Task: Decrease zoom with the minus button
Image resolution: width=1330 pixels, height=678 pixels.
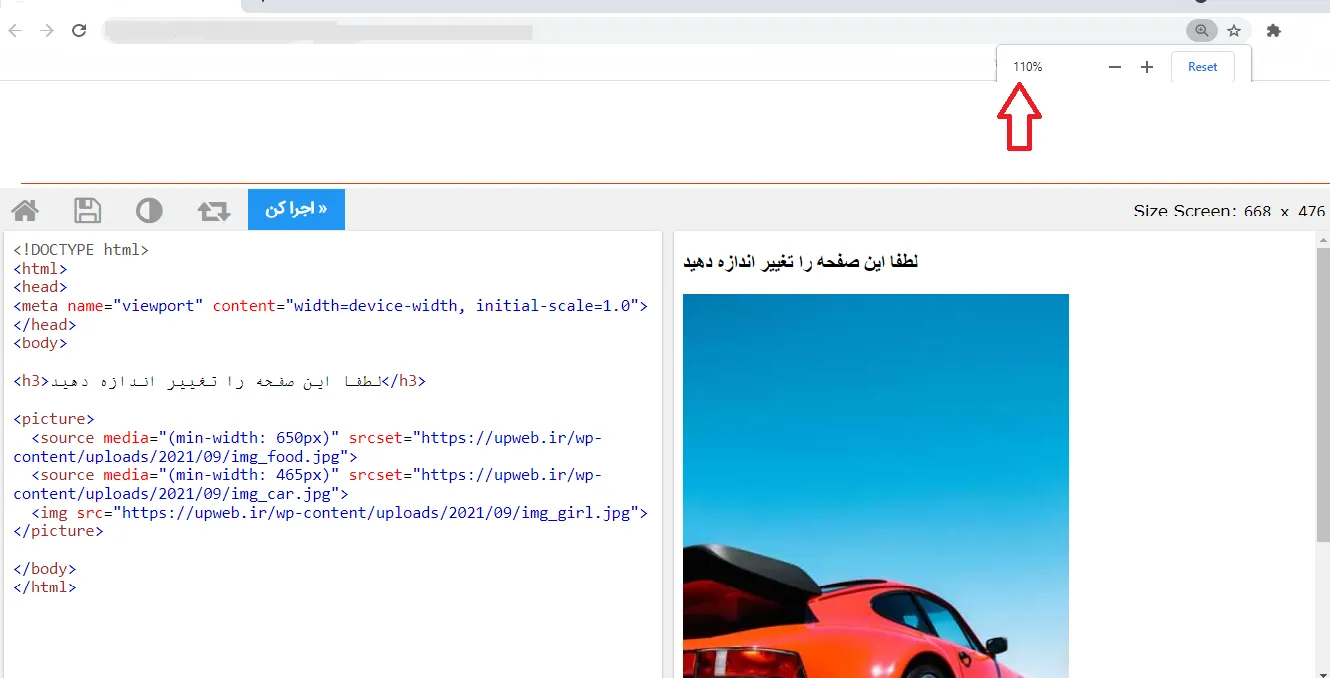Action: click(1115, 67)
